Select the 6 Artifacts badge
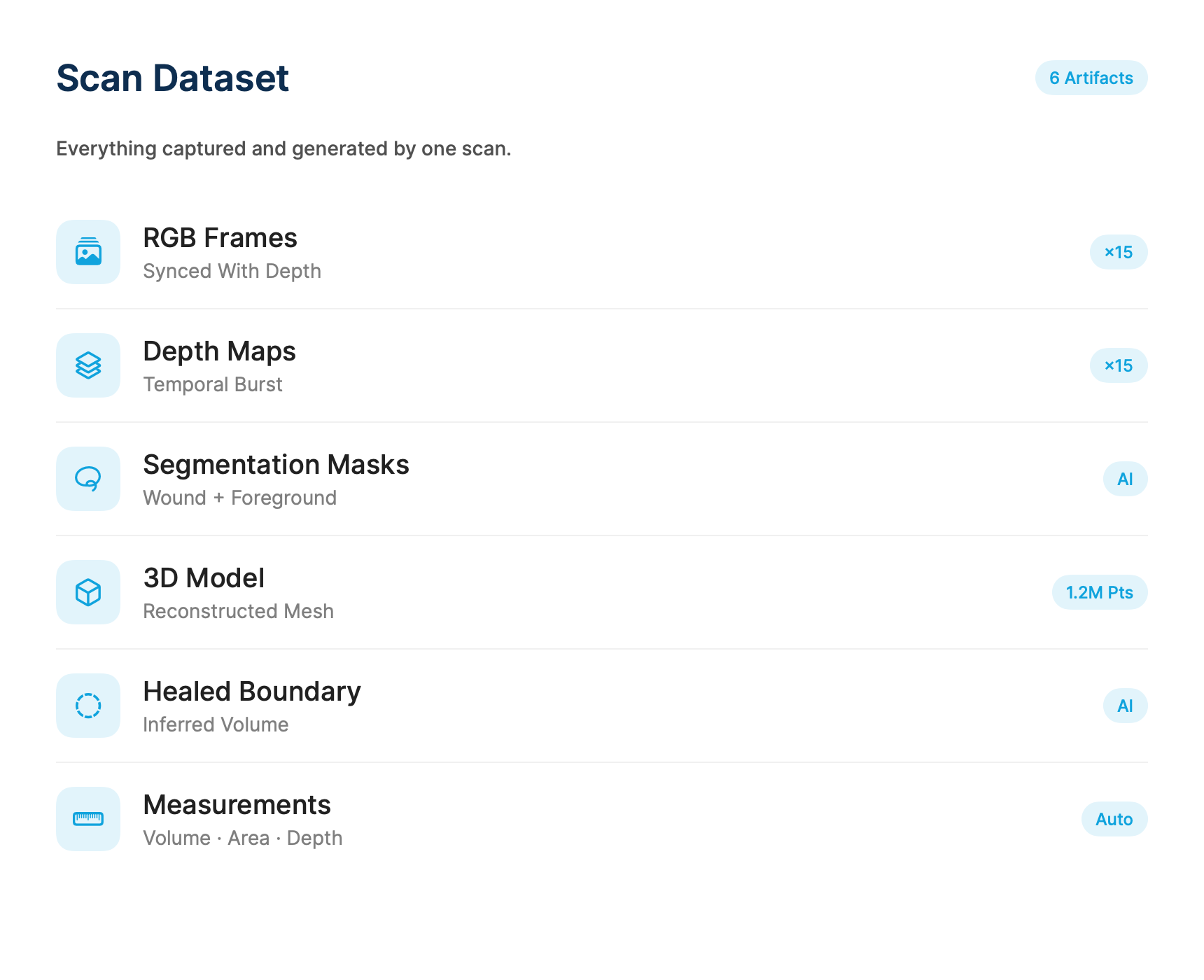The image size is (1204, 980). (1091, 78)
